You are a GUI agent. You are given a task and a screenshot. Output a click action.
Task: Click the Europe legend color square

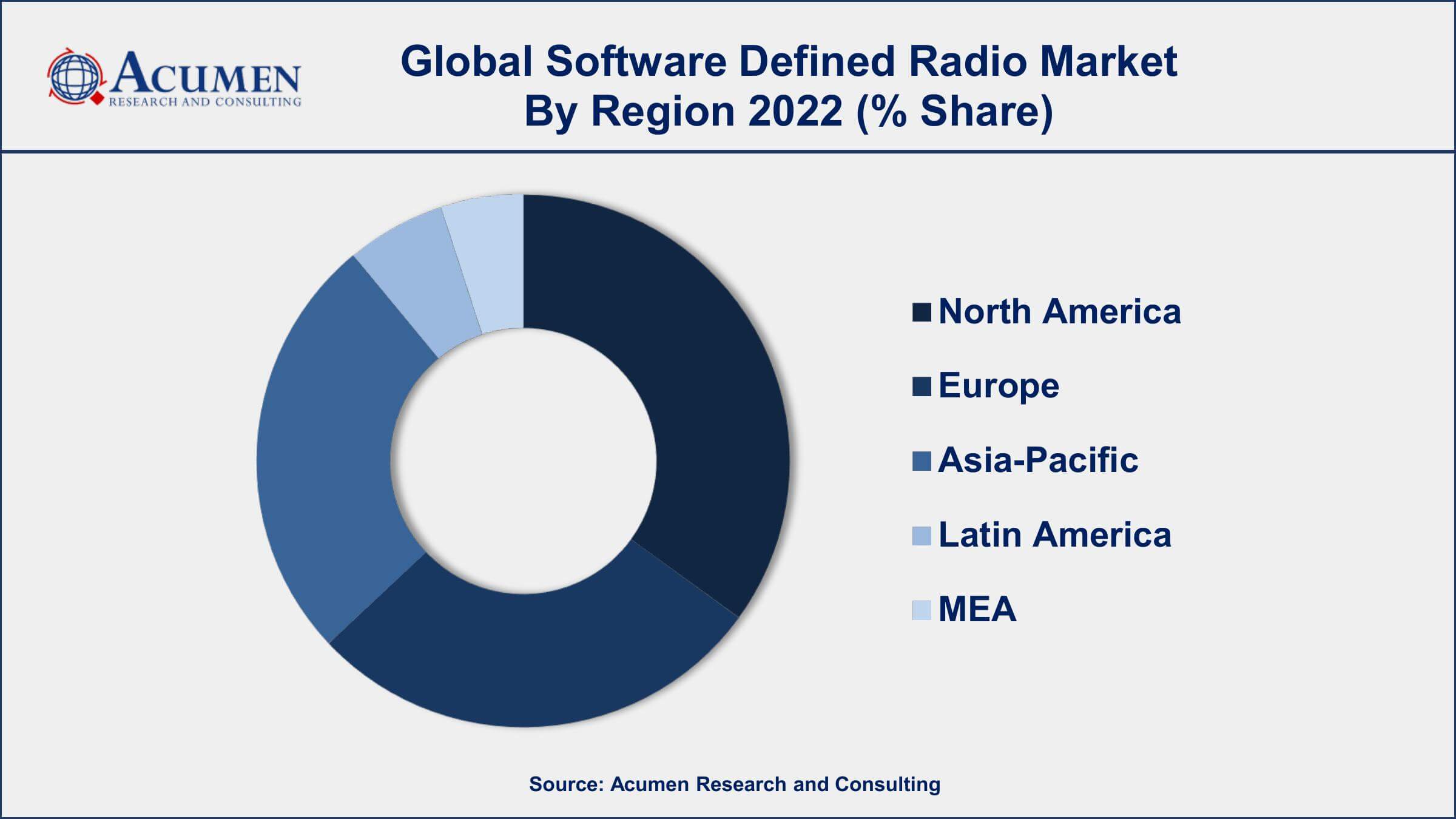pos(921,386)
